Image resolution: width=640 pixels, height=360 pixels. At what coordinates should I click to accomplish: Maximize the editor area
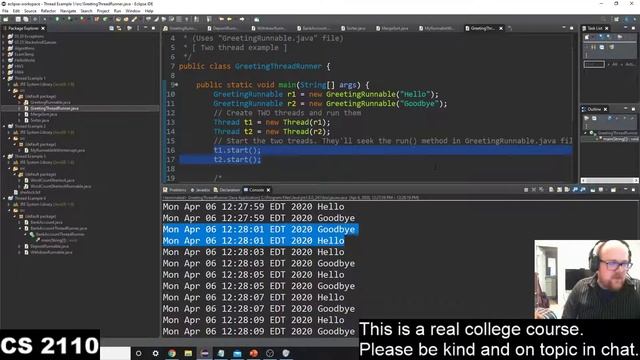(x=571, y=28)
